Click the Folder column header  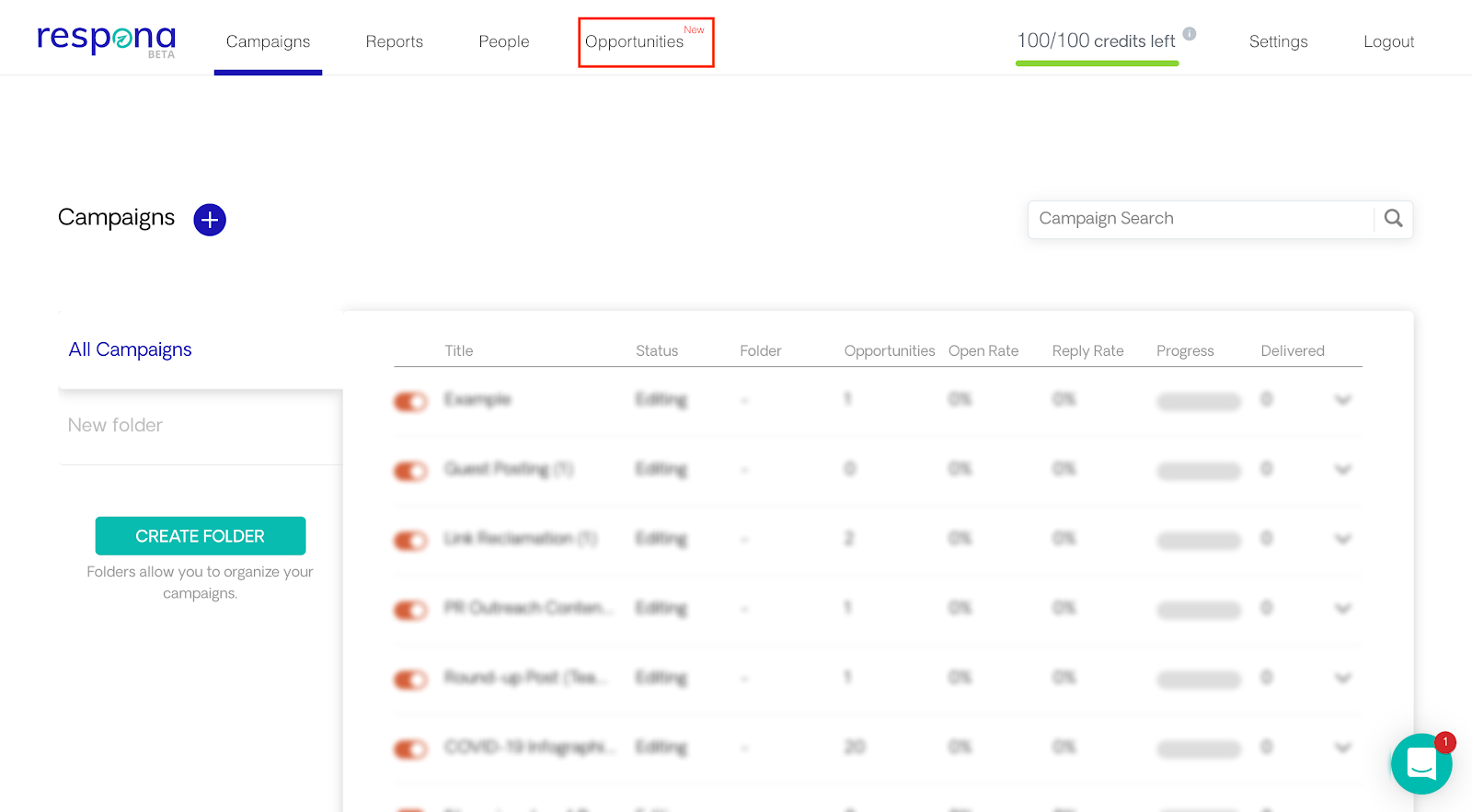[761, 350]
